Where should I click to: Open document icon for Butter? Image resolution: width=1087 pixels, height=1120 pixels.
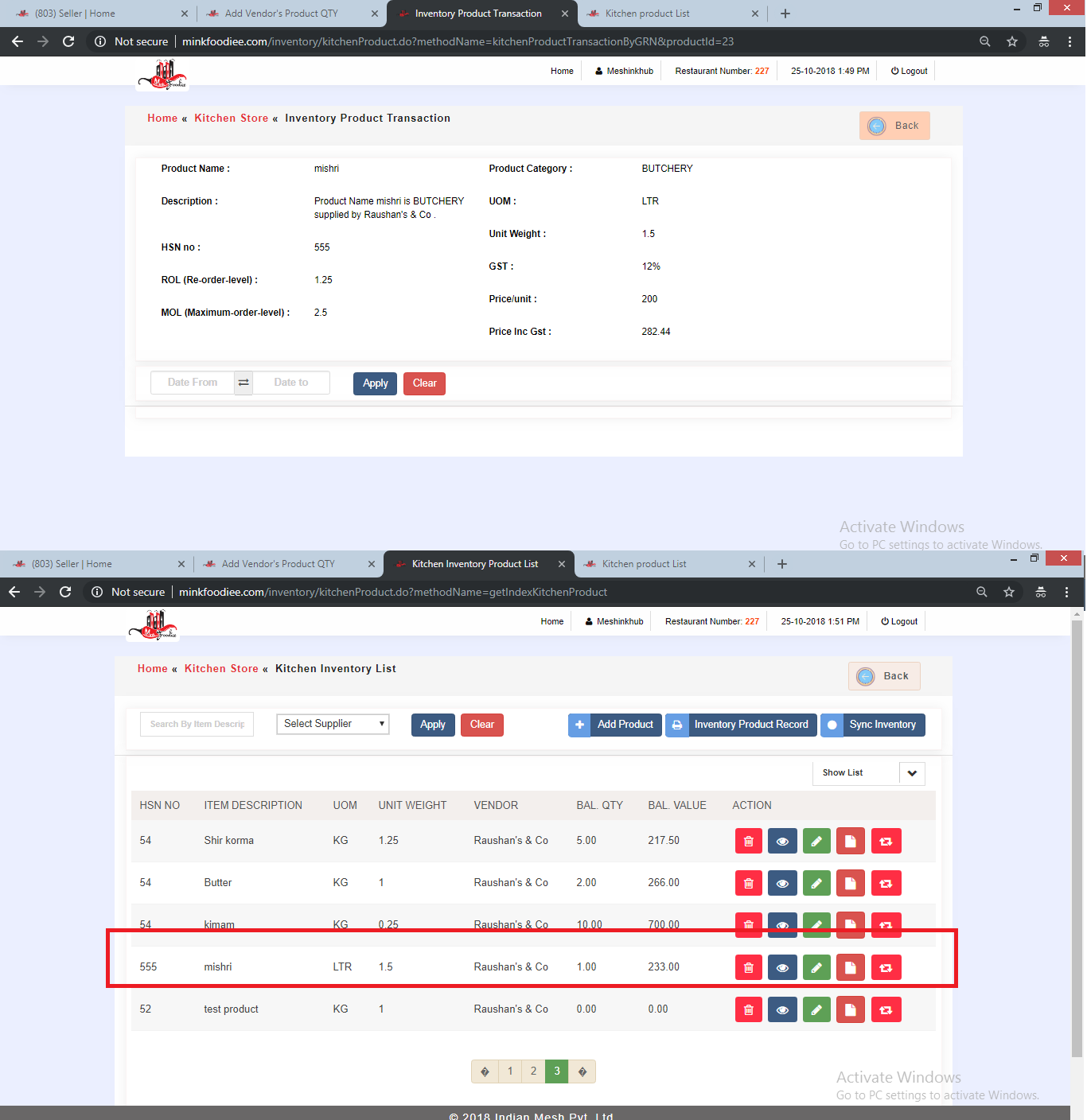851,883
